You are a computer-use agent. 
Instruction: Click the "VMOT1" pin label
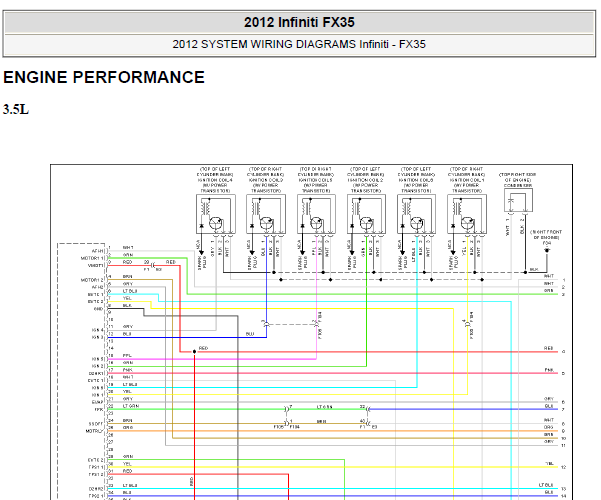[96, 265]
